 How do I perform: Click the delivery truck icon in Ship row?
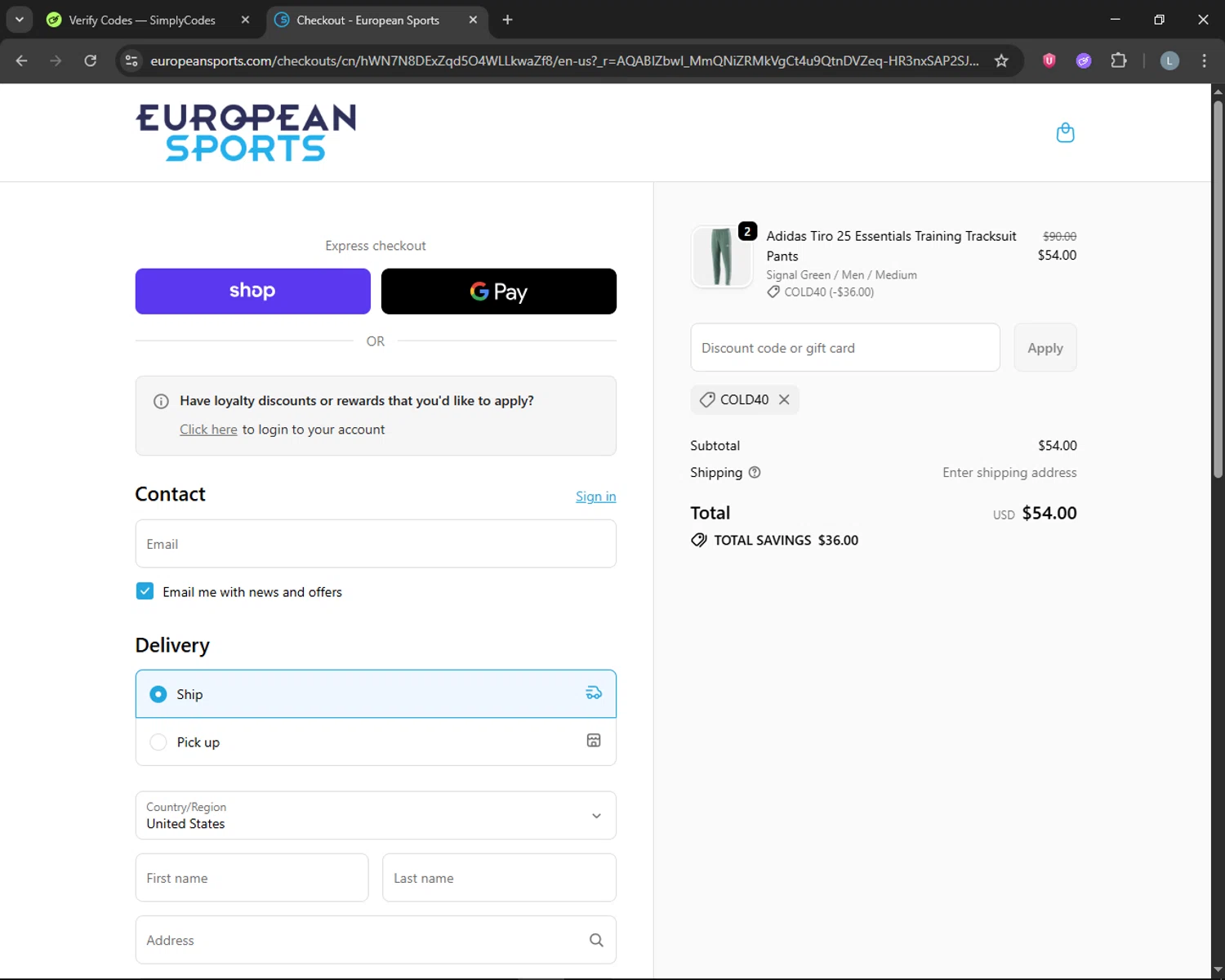click(x=594, y=693)
